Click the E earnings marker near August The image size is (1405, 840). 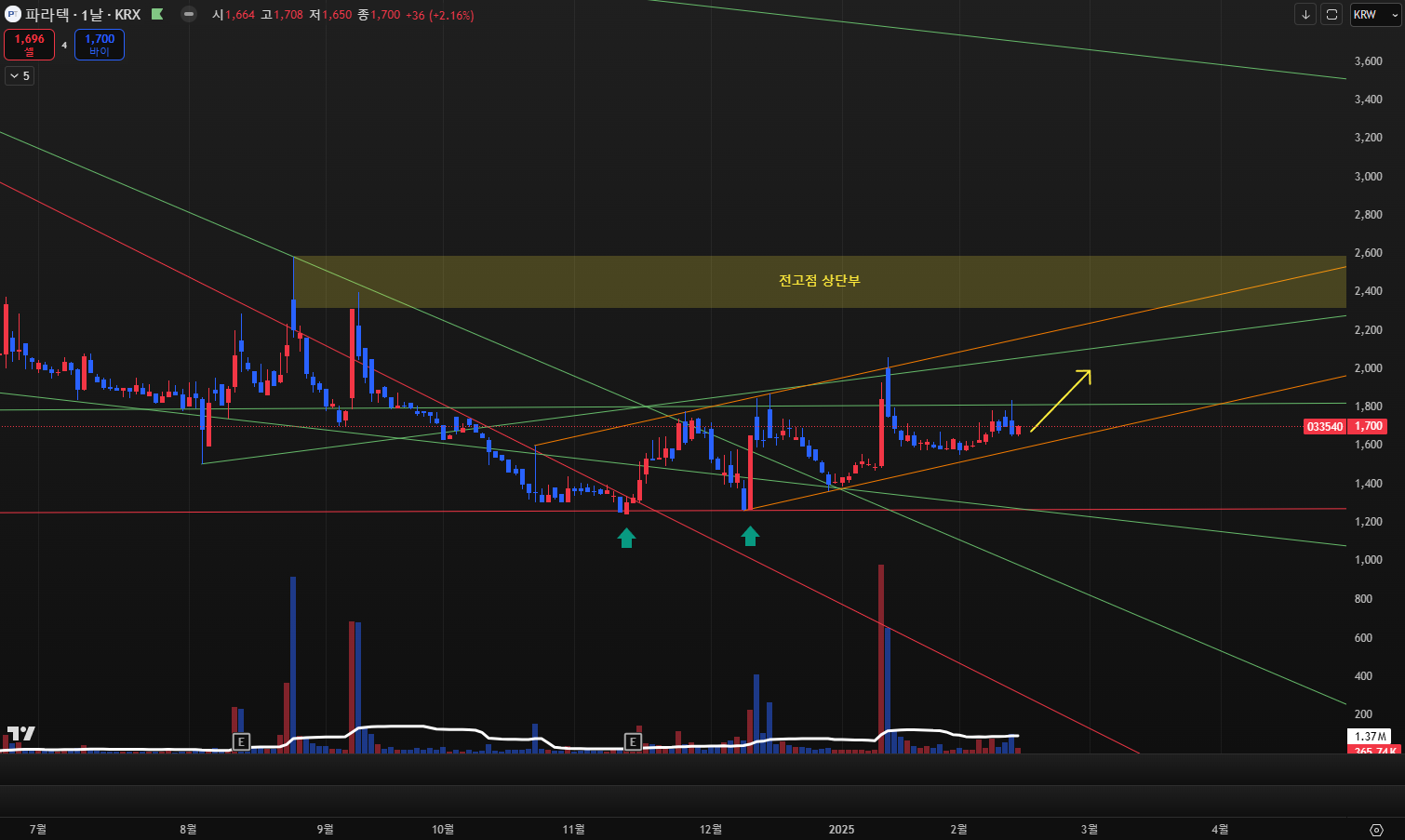coord(241,741)
